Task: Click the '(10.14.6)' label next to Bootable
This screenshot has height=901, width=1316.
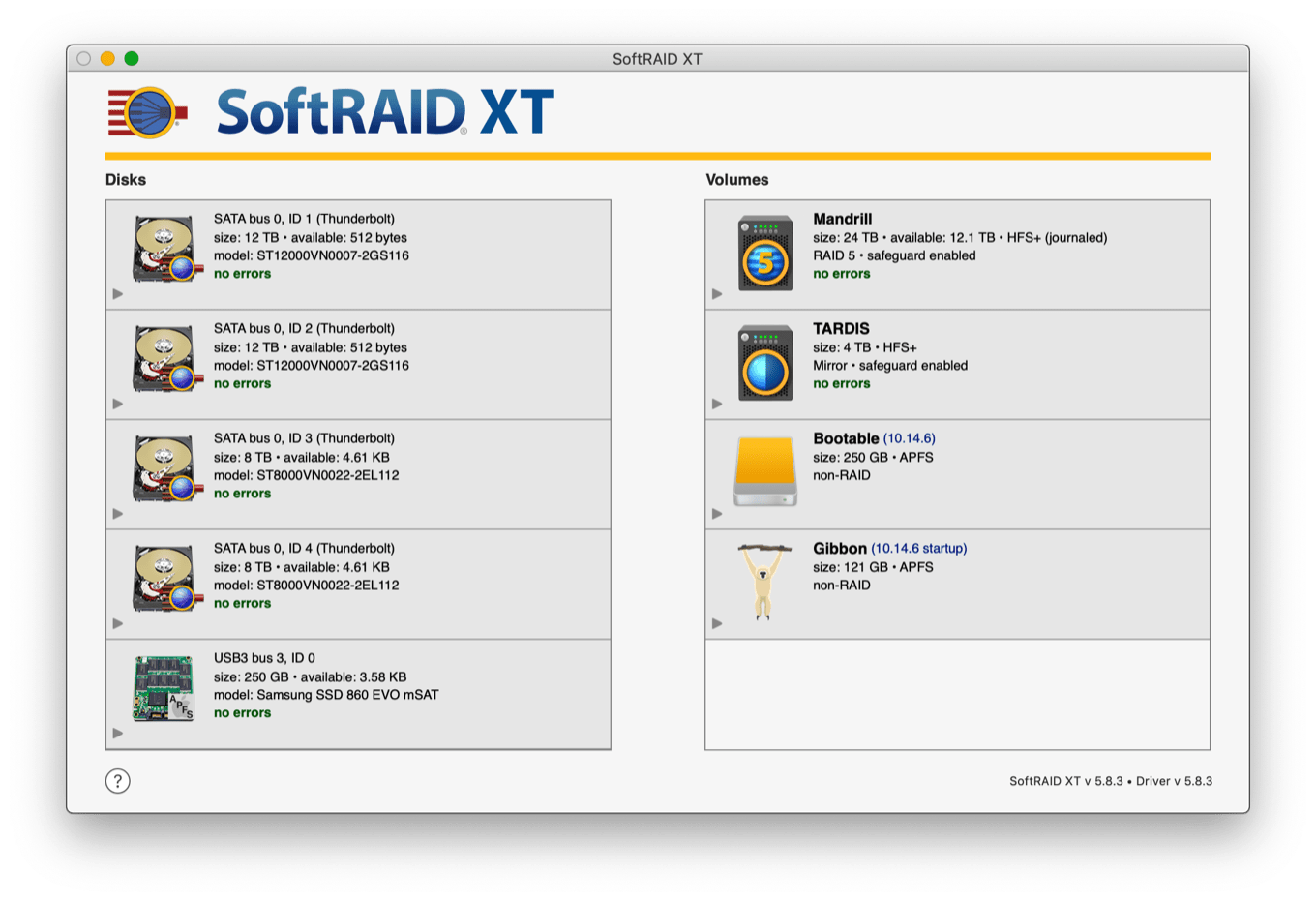Action: [909, 438]
